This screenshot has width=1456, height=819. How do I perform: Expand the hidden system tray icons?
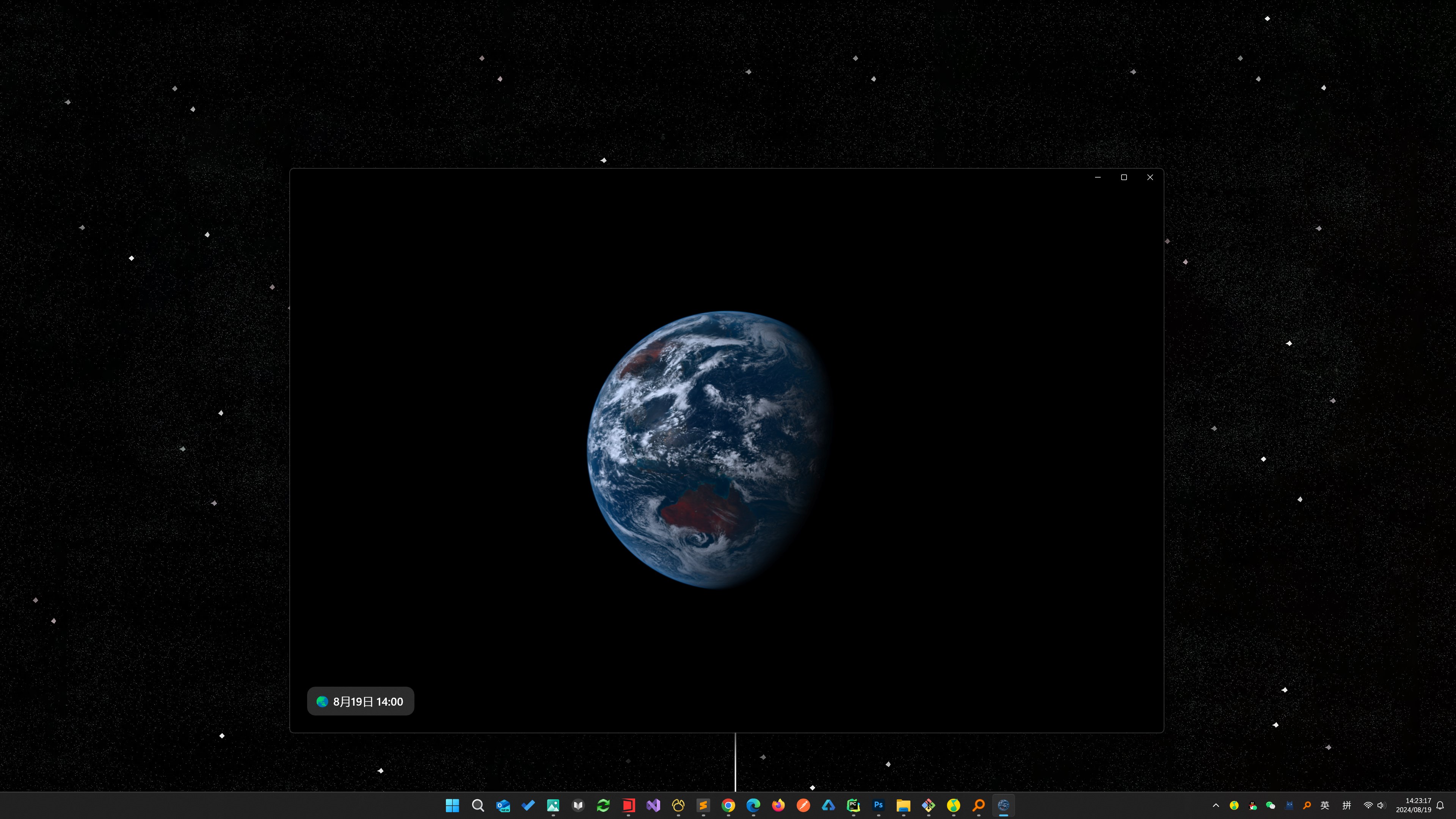click(1215, 805)
